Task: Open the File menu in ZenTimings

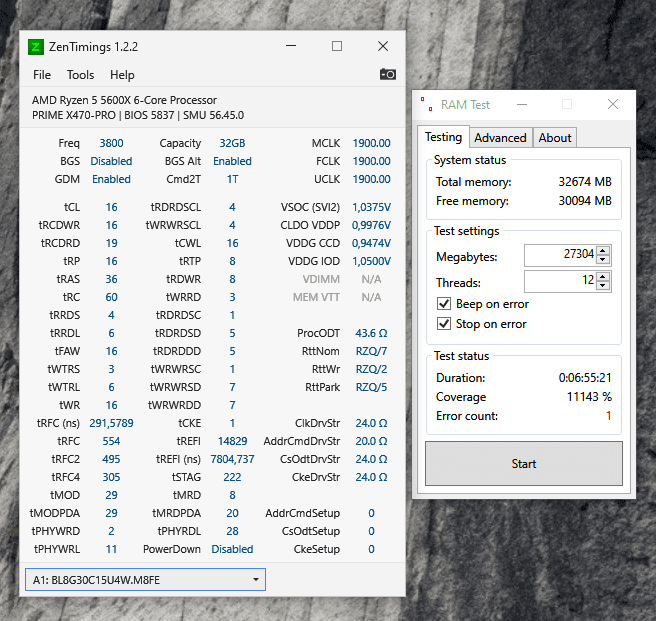Action: tap(42, 75)
